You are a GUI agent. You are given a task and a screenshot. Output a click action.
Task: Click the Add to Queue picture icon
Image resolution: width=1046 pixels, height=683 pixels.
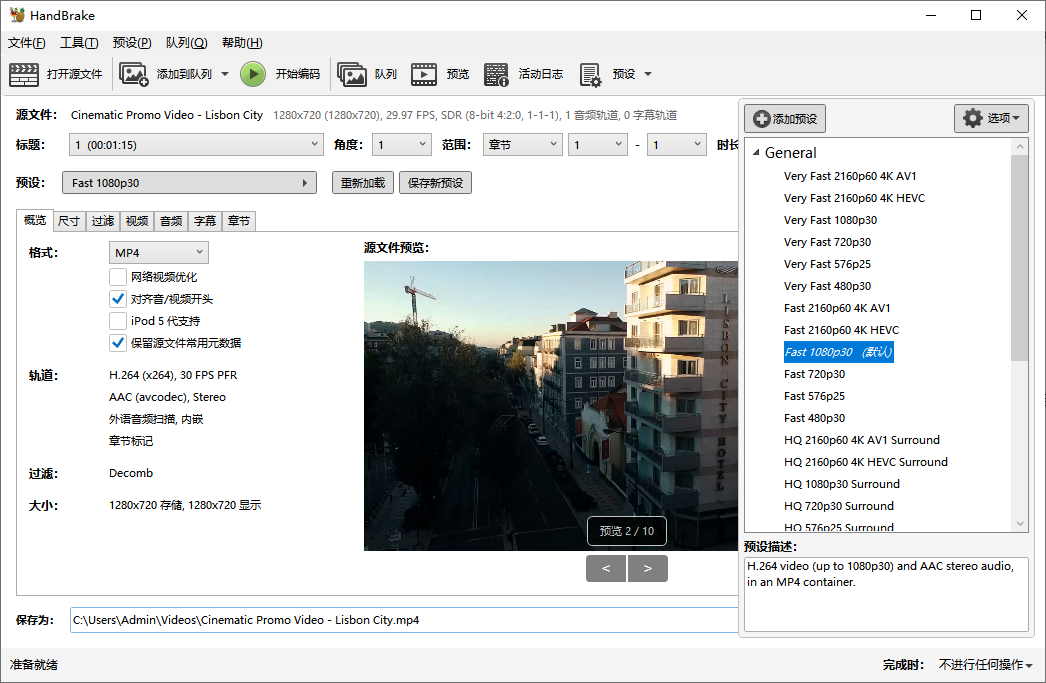(133, 74)
